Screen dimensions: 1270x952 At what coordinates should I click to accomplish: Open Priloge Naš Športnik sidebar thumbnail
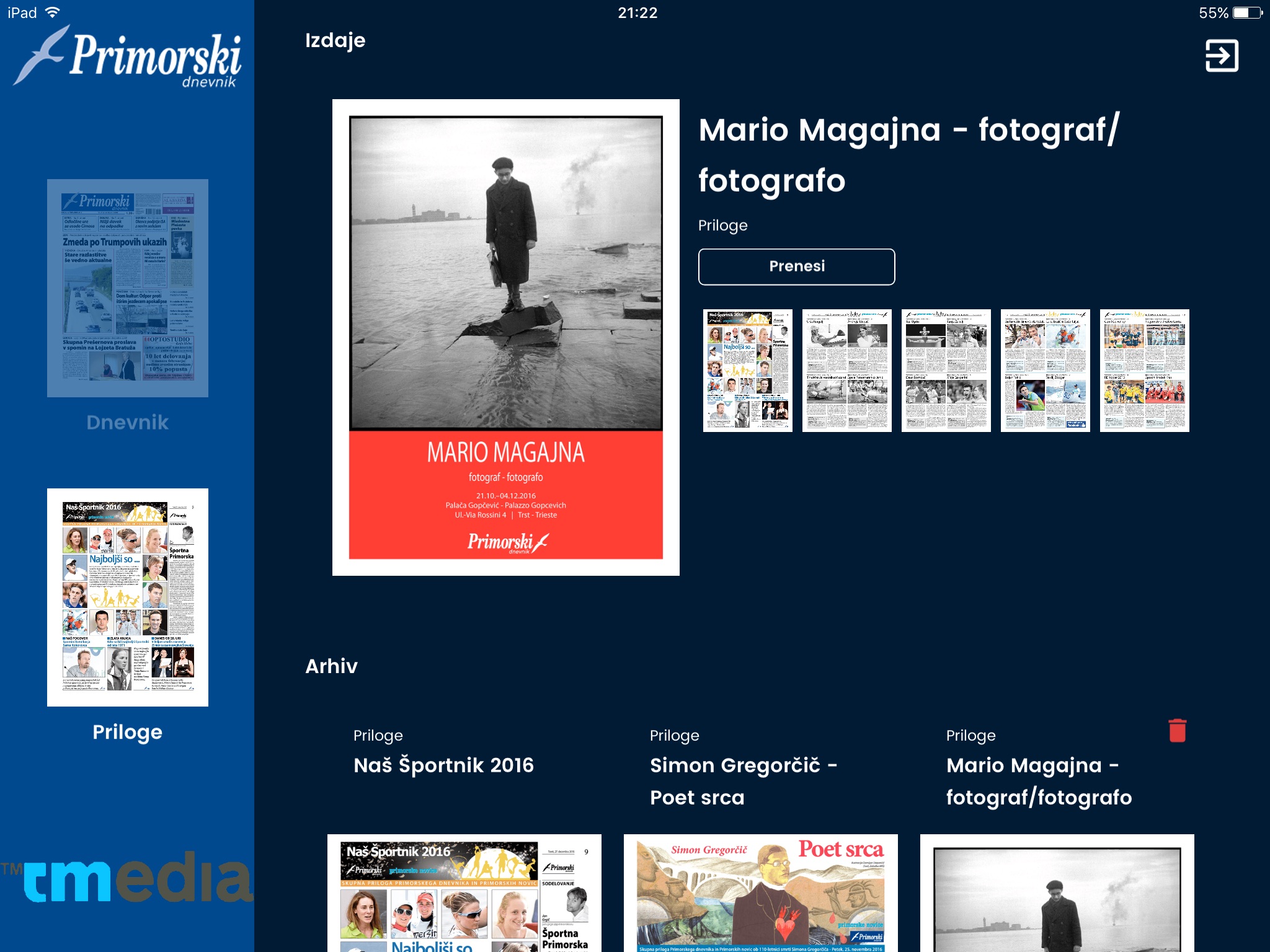click(128, 597)
